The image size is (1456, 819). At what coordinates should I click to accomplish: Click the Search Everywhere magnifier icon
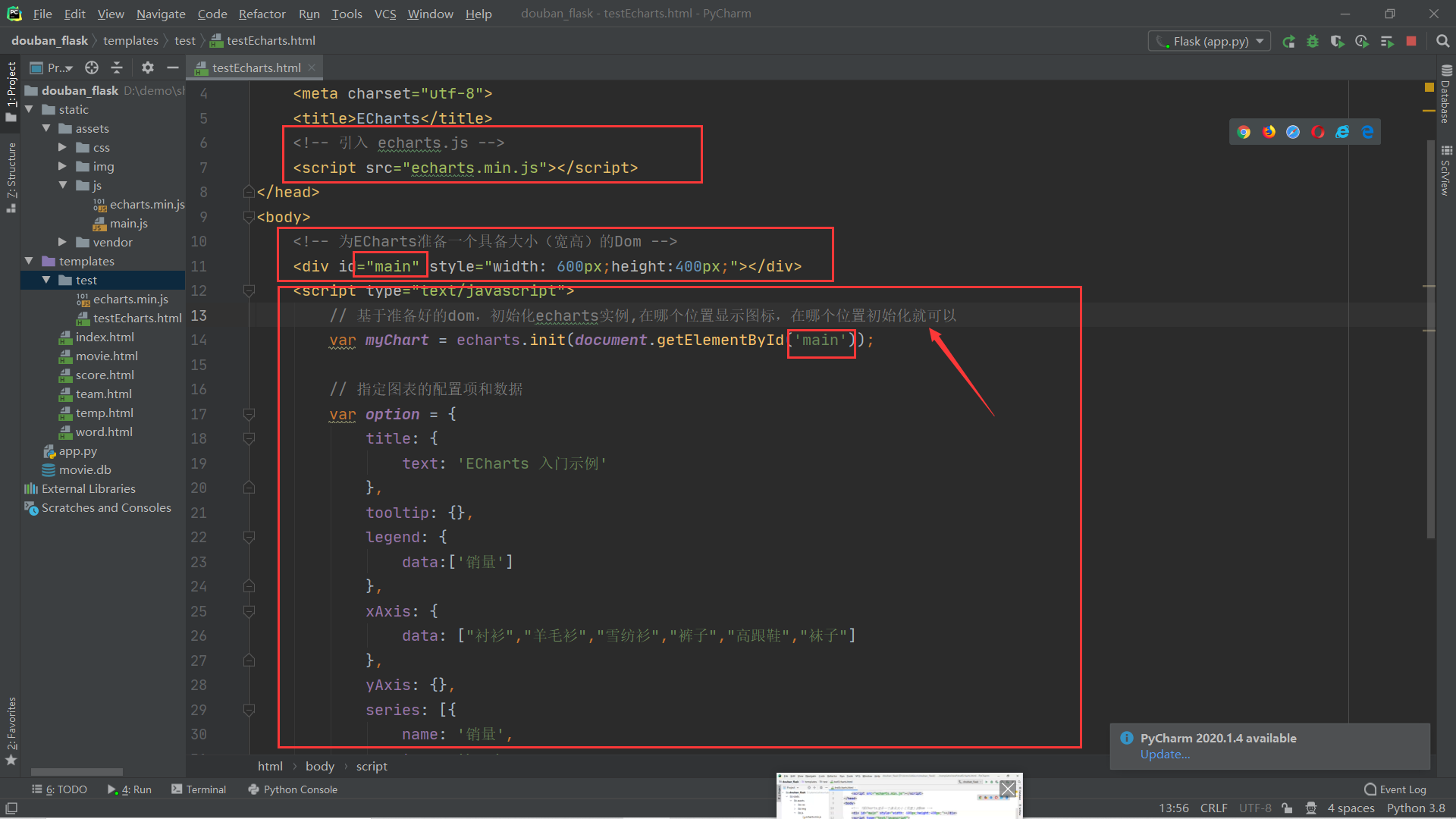coord(1442,42)
